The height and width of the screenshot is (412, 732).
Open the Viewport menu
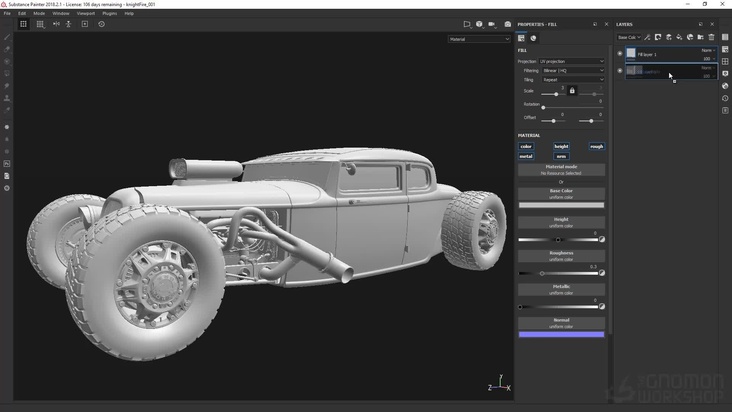click(x=86, y=14)
